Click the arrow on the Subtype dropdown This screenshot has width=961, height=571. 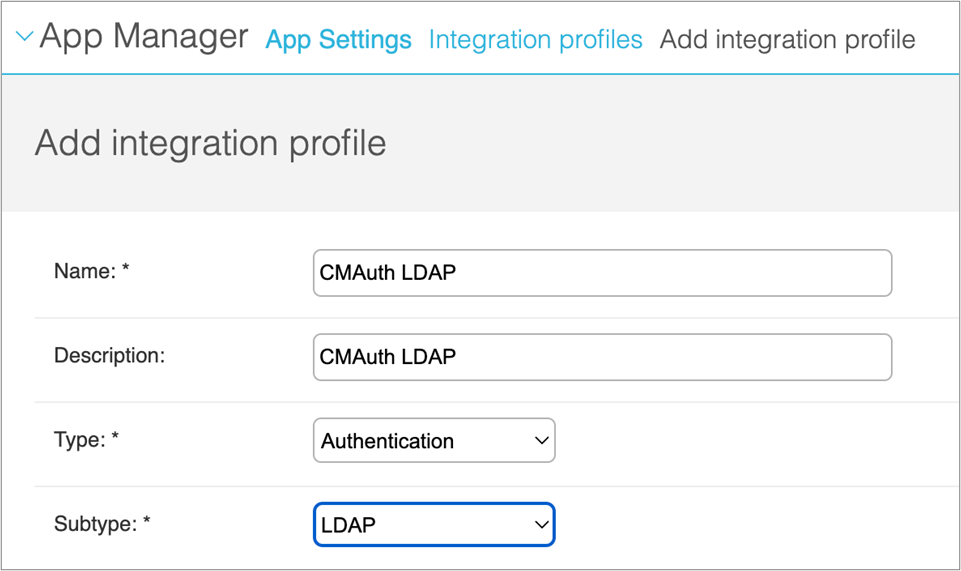541,525
